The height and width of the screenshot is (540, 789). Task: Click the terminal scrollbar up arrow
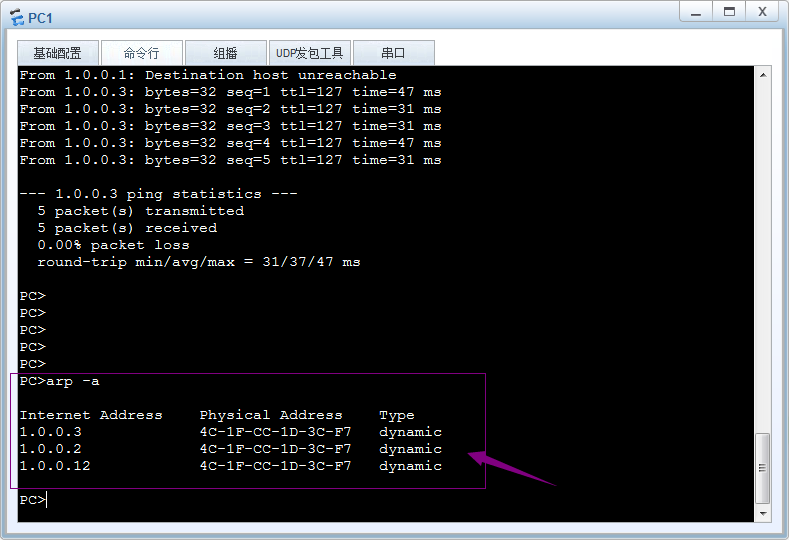(763, 75)
